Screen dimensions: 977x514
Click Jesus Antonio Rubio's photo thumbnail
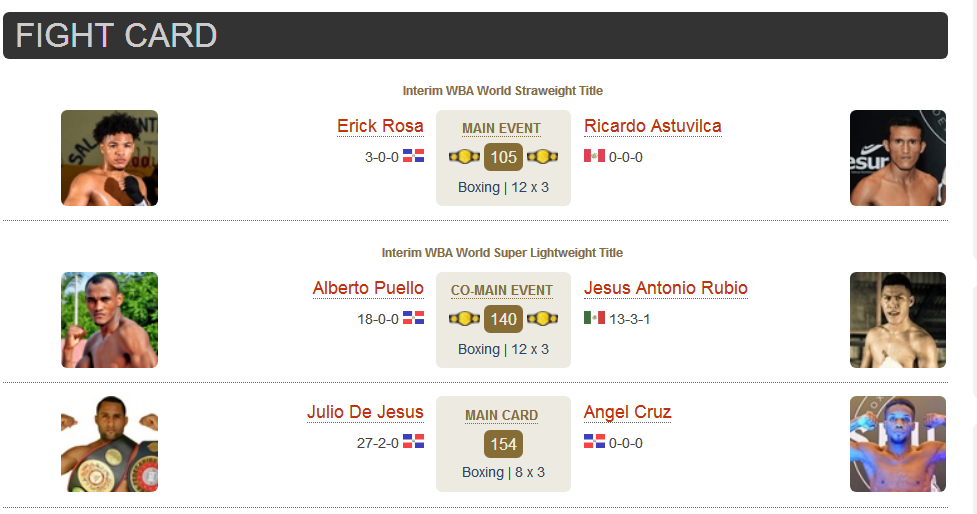pyautogui.click(x=898, y=320)
